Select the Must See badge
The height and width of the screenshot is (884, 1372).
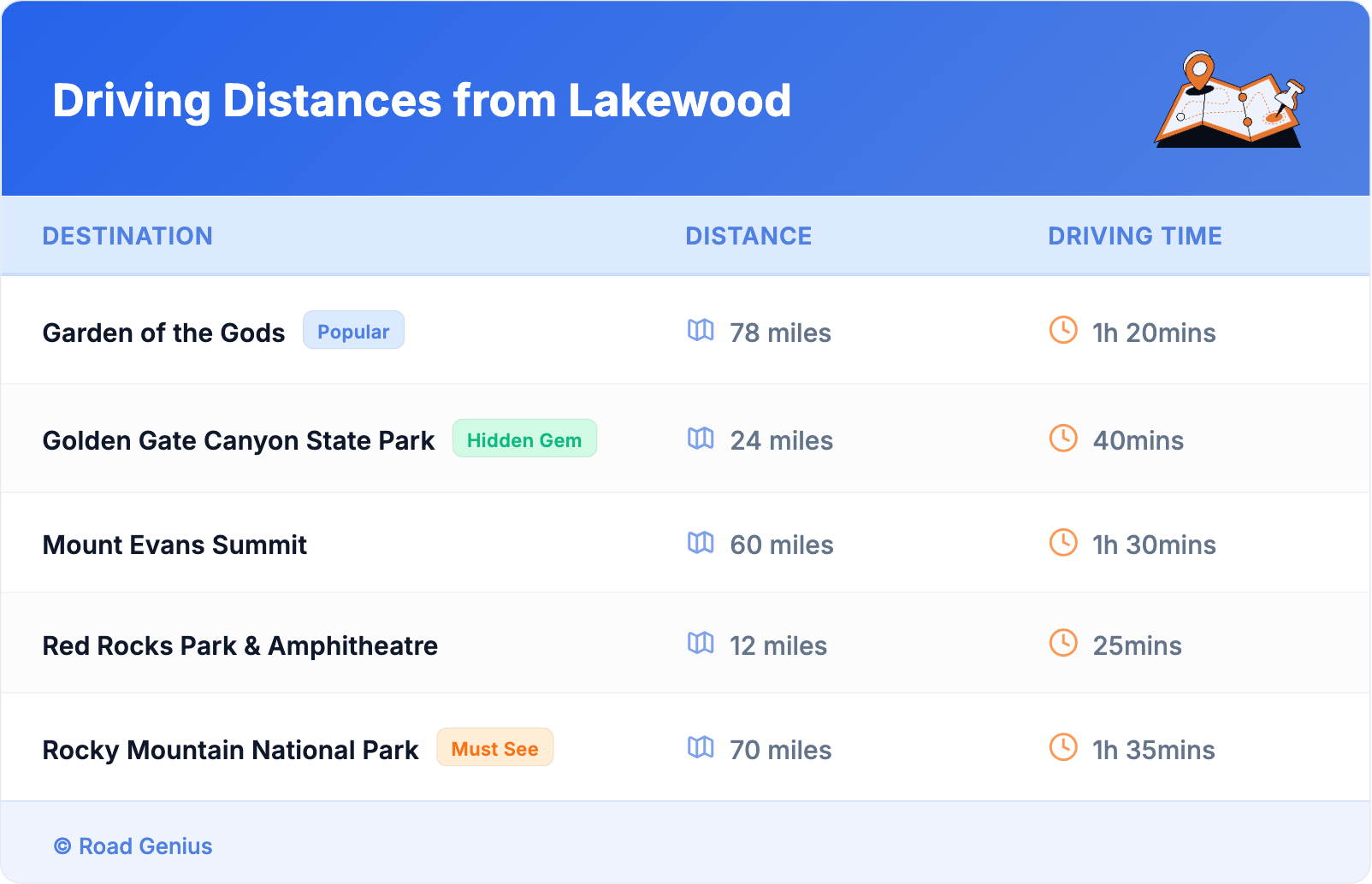tap(494, 748)
